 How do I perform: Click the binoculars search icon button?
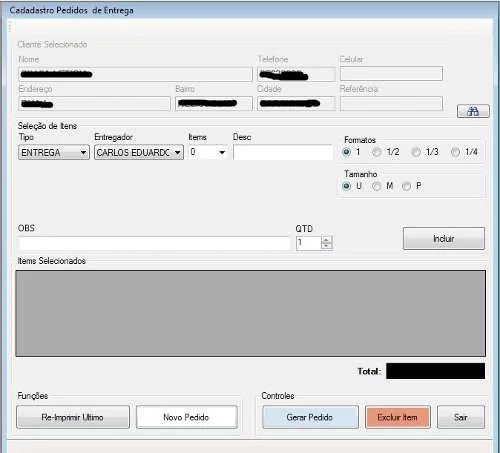(473, 111)
